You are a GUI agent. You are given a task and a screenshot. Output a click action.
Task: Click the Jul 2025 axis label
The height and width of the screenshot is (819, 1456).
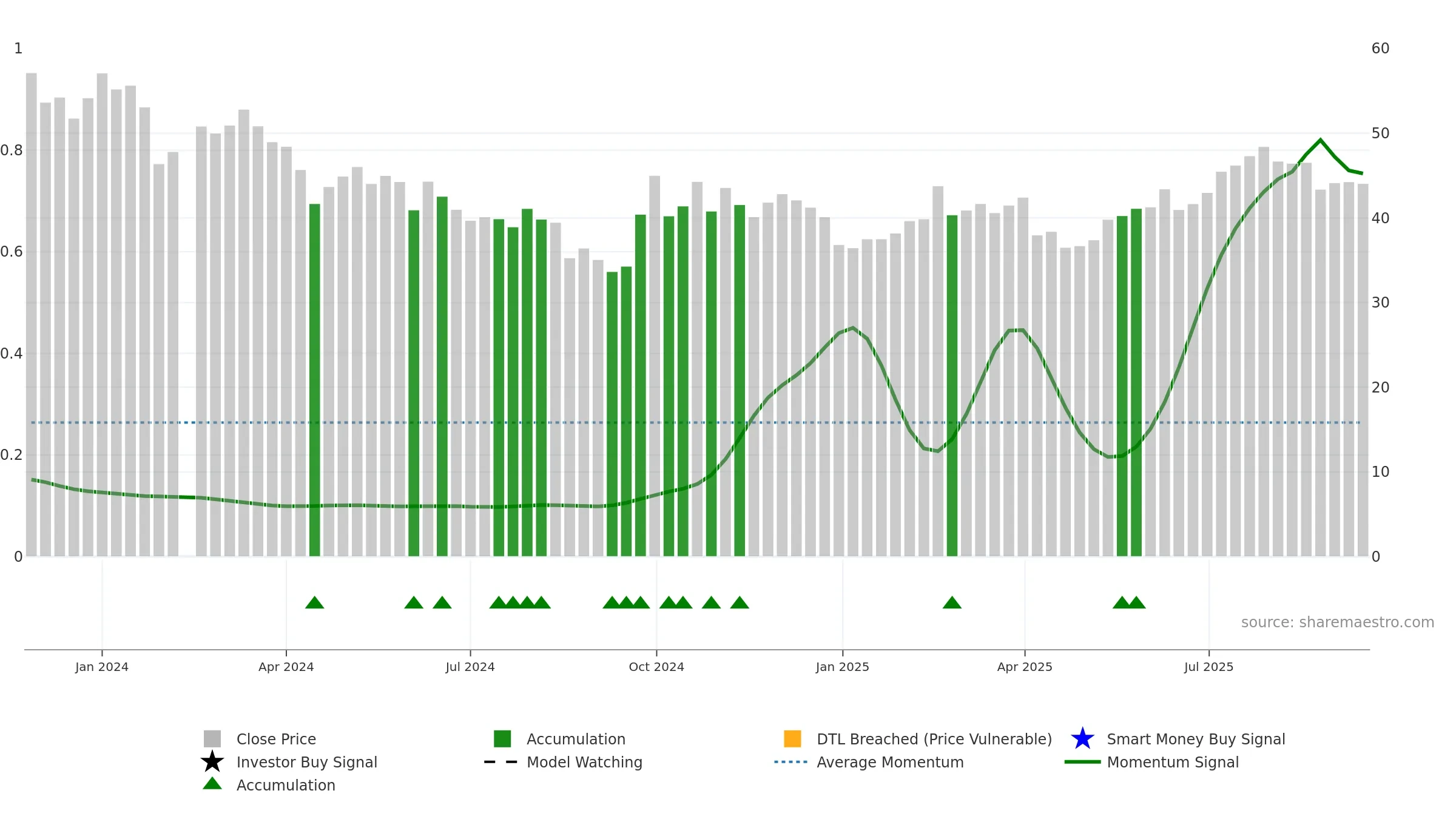click(x=1208, y=667)
